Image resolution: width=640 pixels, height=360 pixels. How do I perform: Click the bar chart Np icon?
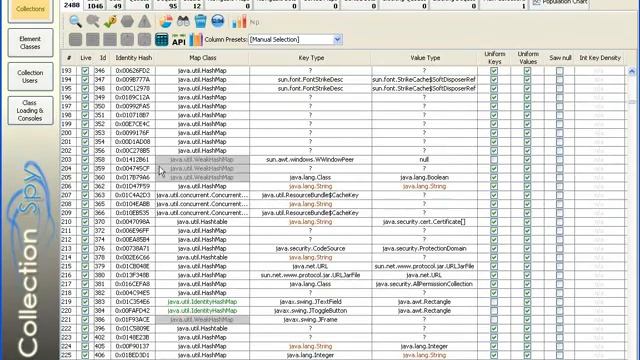245,22
